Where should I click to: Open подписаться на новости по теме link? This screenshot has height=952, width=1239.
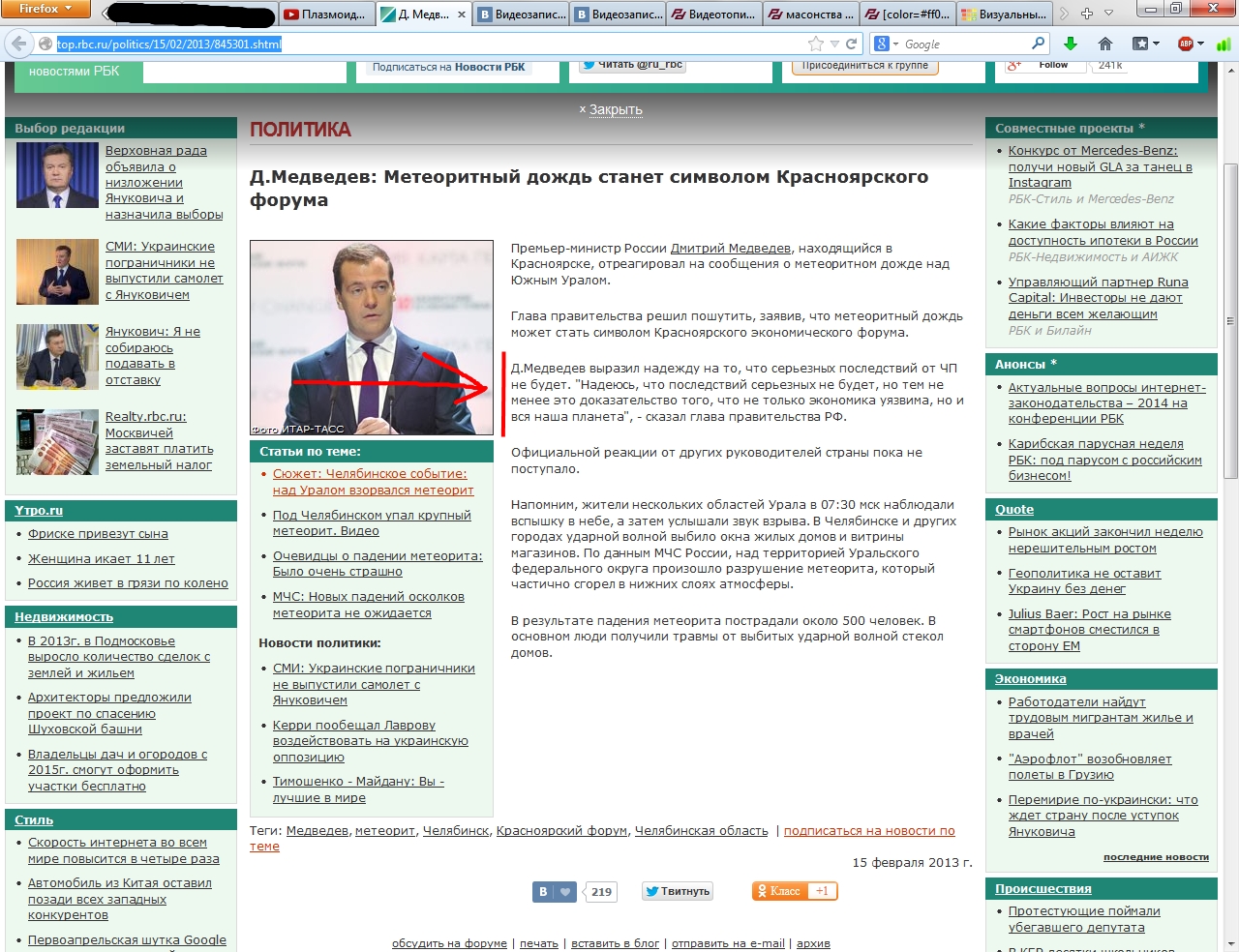click(602, 839)
